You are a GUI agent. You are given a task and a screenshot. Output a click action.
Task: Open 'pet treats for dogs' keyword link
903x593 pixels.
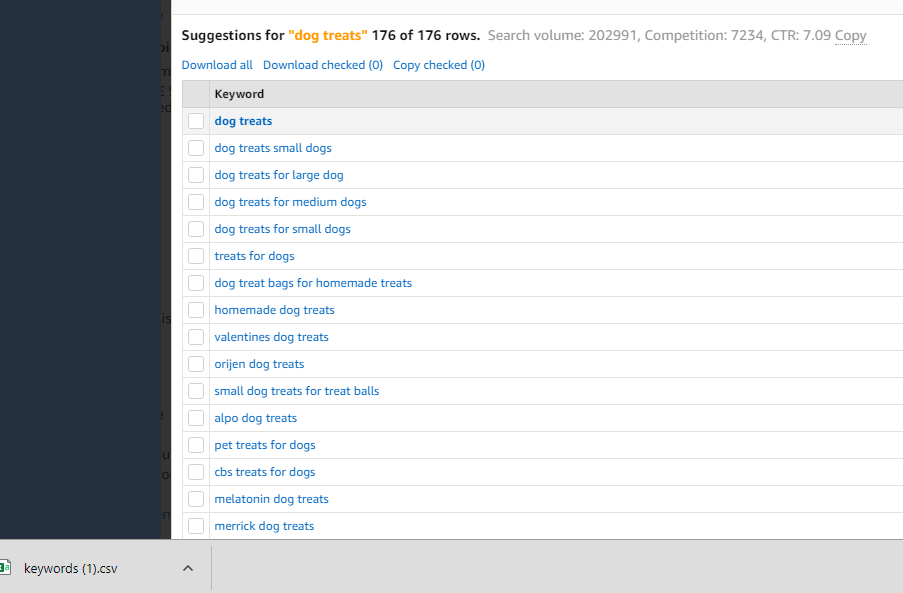[x=265, y=445]
